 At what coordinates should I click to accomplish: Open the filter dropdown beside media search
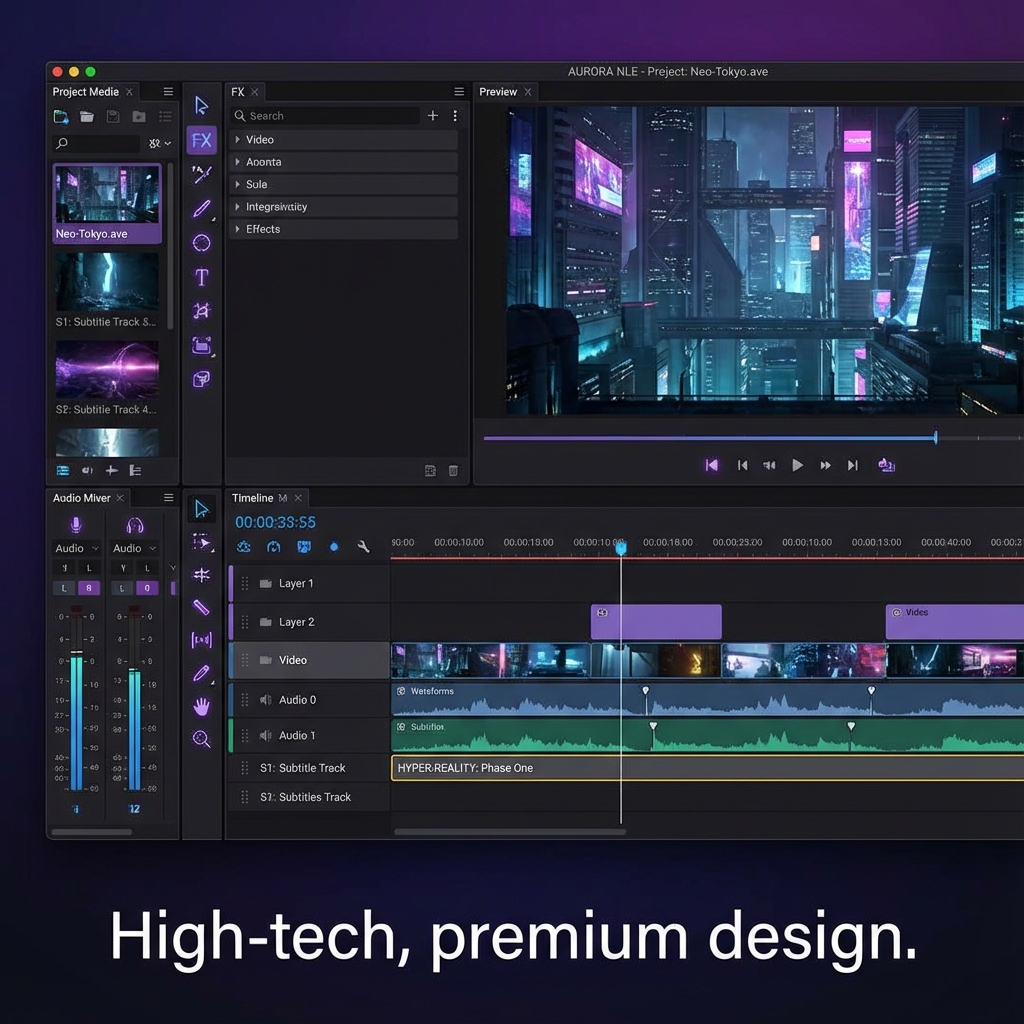point(159,143)
